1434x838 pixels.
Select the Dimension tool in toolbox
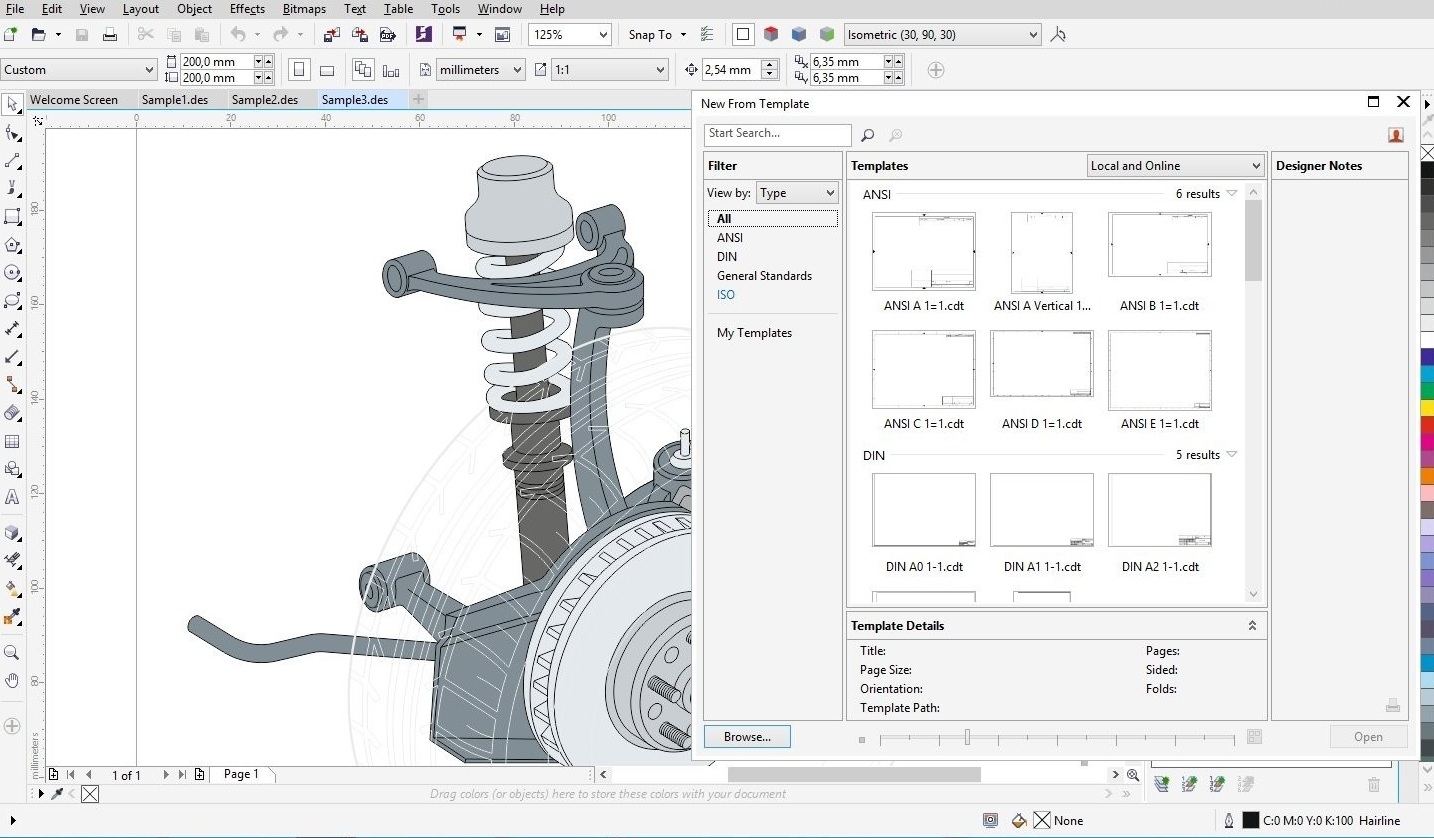point(12,329)
